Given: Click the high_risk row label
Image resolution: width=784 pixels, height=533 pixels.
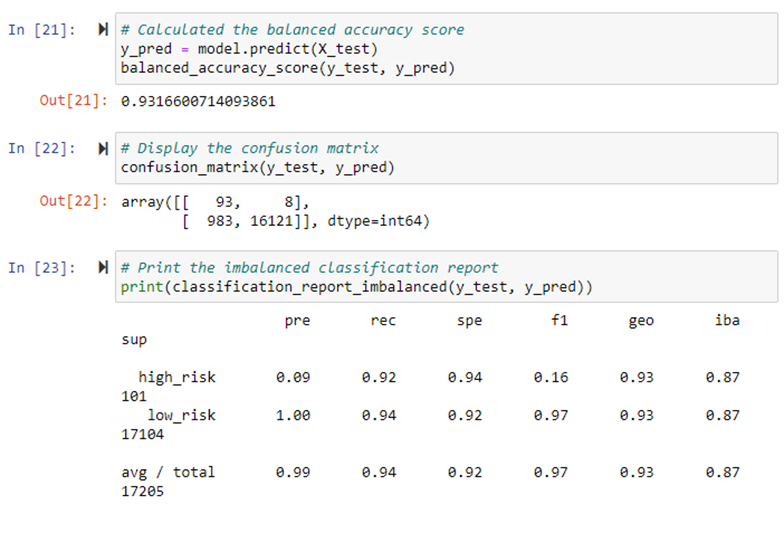Looking at the screenshot, I should coord(177,378).
